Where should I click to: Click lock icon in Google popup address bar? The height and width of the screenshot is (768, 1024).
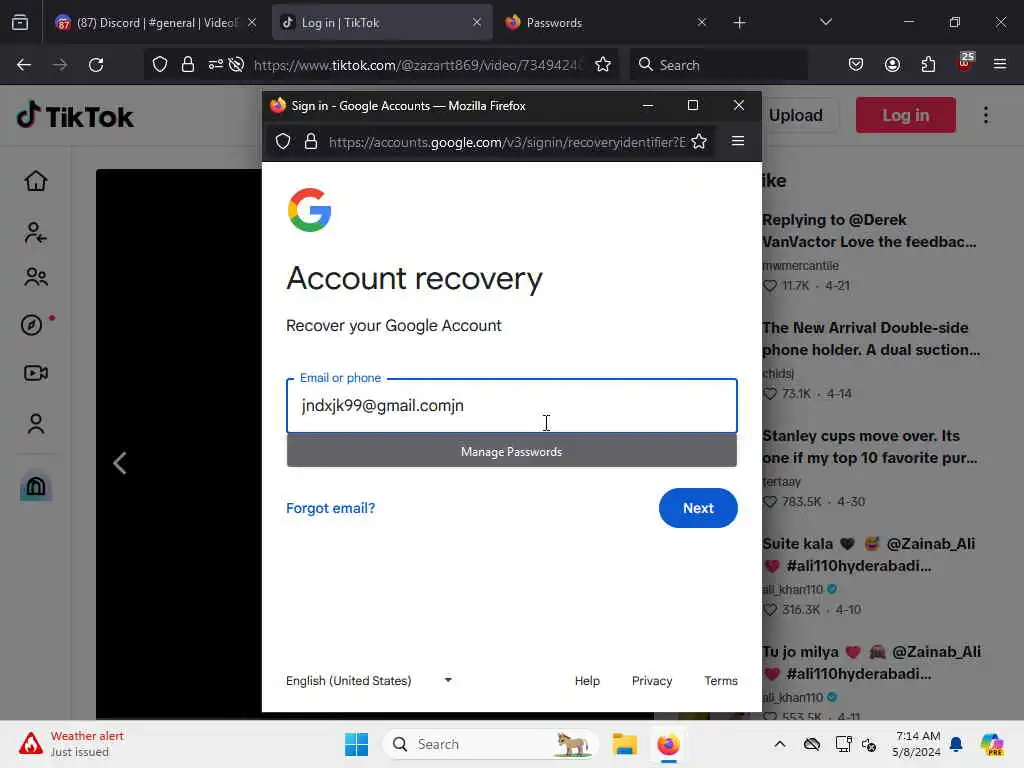click(x=311, y=141)
